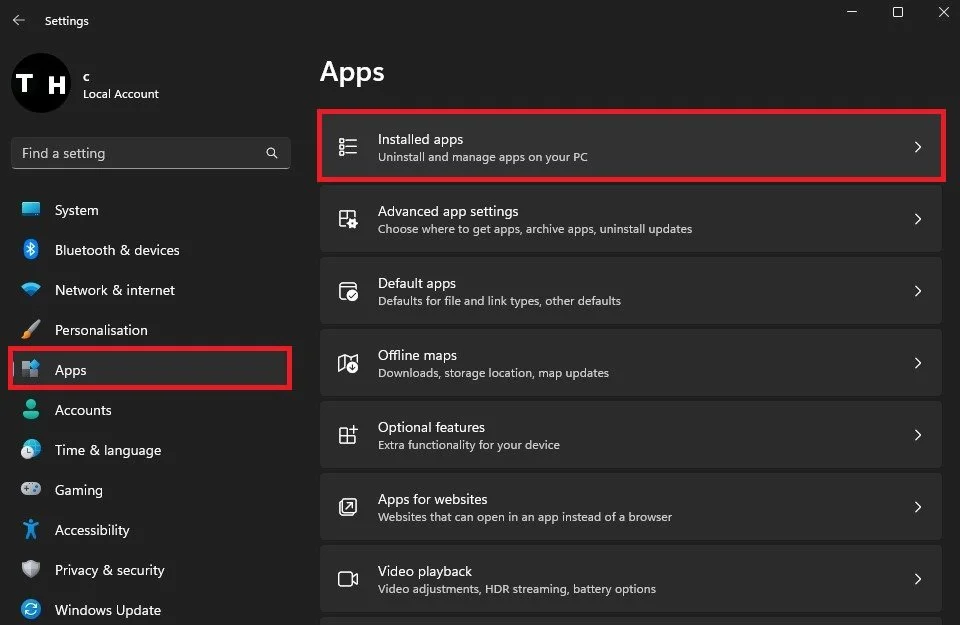The height and width of the screenshot is (625, 960).
Task: Click the Advanced app settings icon
Action: pos(348,219)
